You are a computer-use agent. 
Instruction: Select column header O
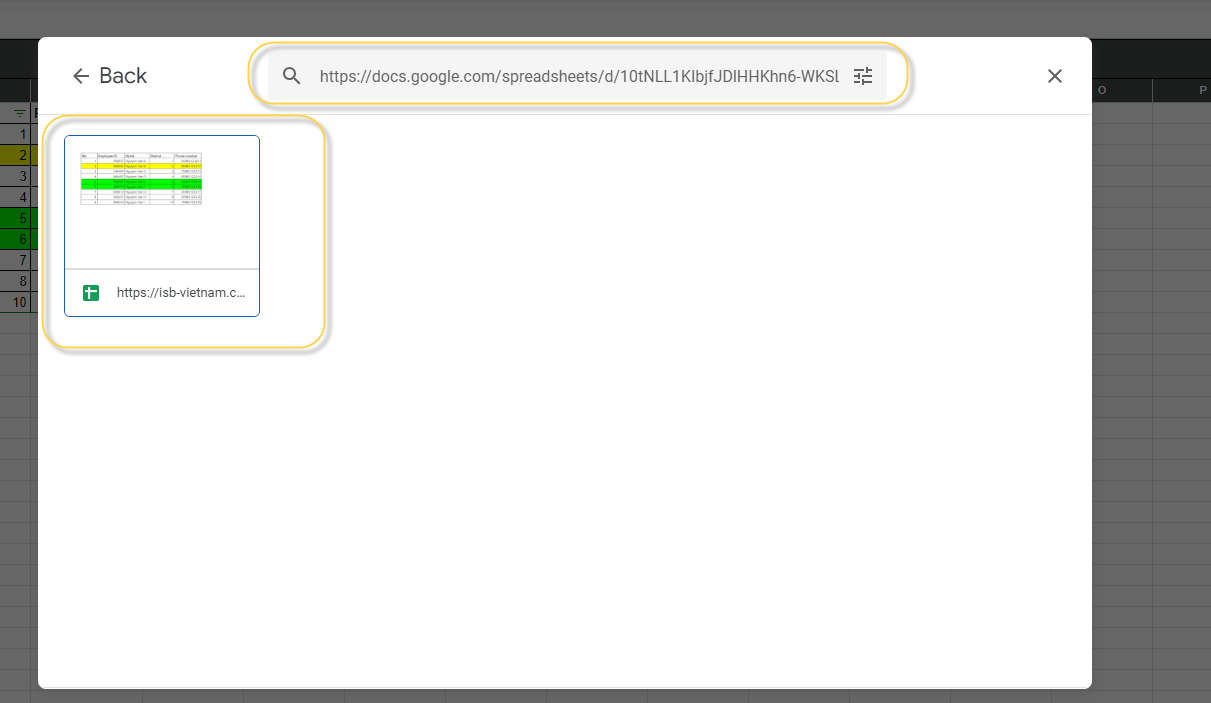coord(1101,91)
